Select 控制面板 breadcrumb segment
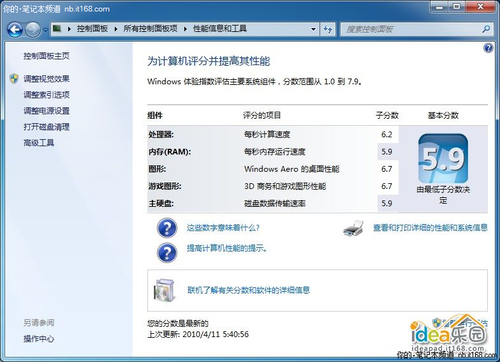The width and height of the screenshot is (500, 362). tap(92, 29)
